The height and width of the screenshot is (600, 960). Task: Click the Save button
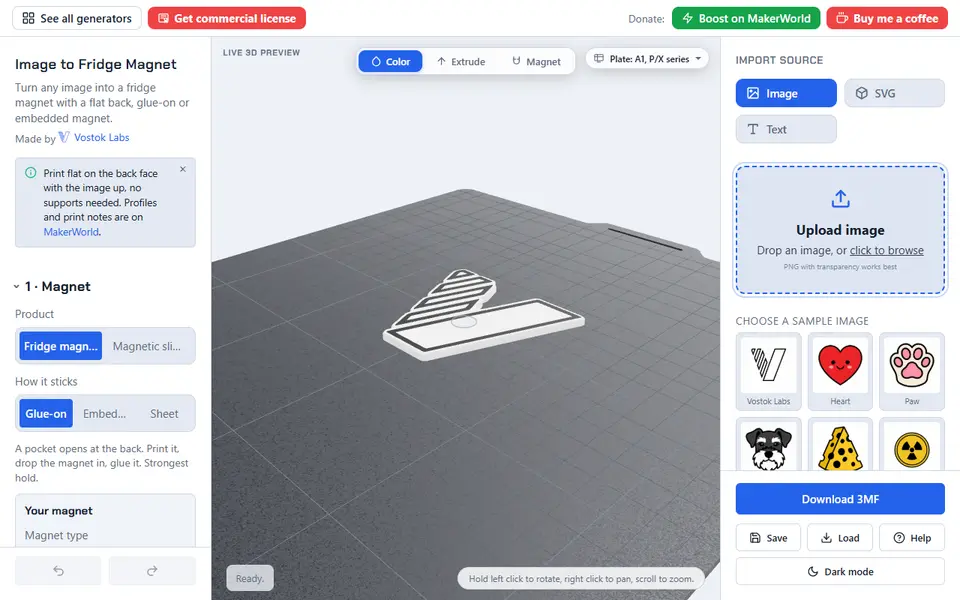(x=768, y=538)
